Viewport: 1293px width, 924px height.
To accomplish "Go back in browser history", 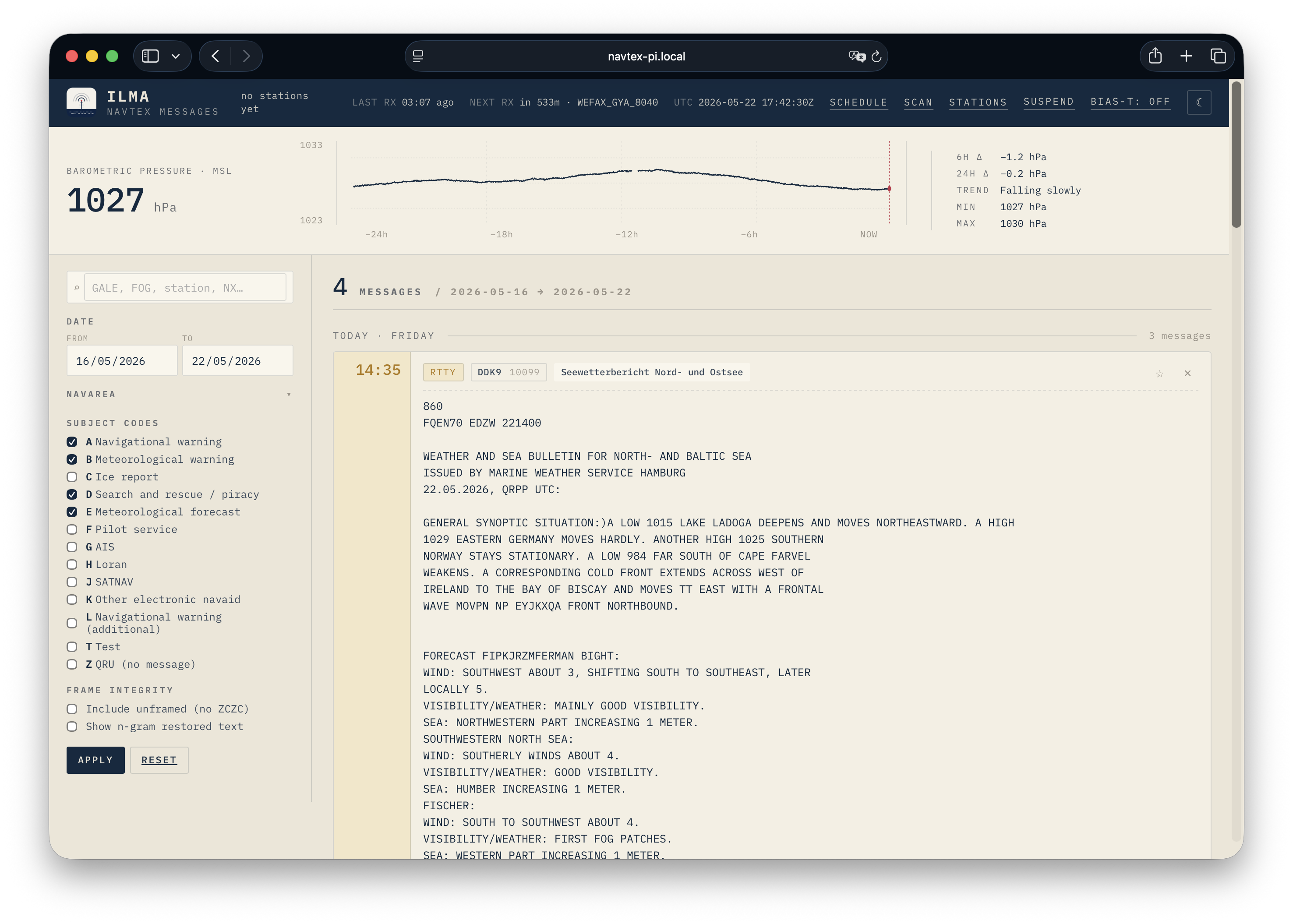I will click(215, 56).
